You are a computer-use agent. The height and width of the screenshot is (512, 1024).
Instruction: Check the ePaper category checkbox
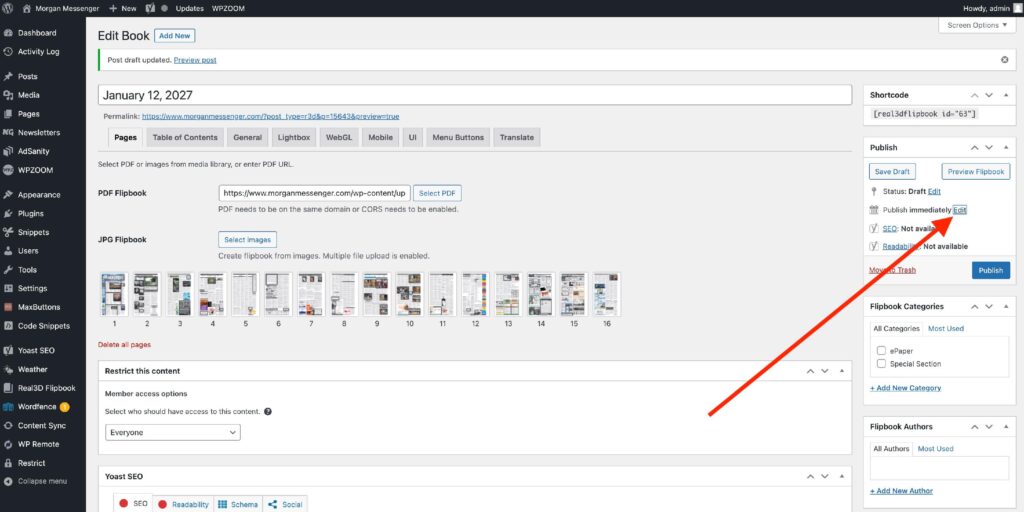click(x=881, y=351)
